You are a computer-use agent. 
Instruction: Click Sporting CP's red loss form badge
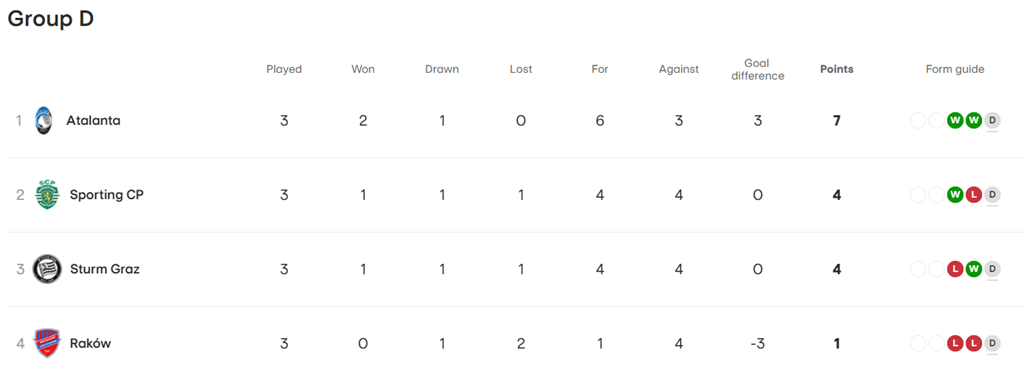tap(974, 195)
